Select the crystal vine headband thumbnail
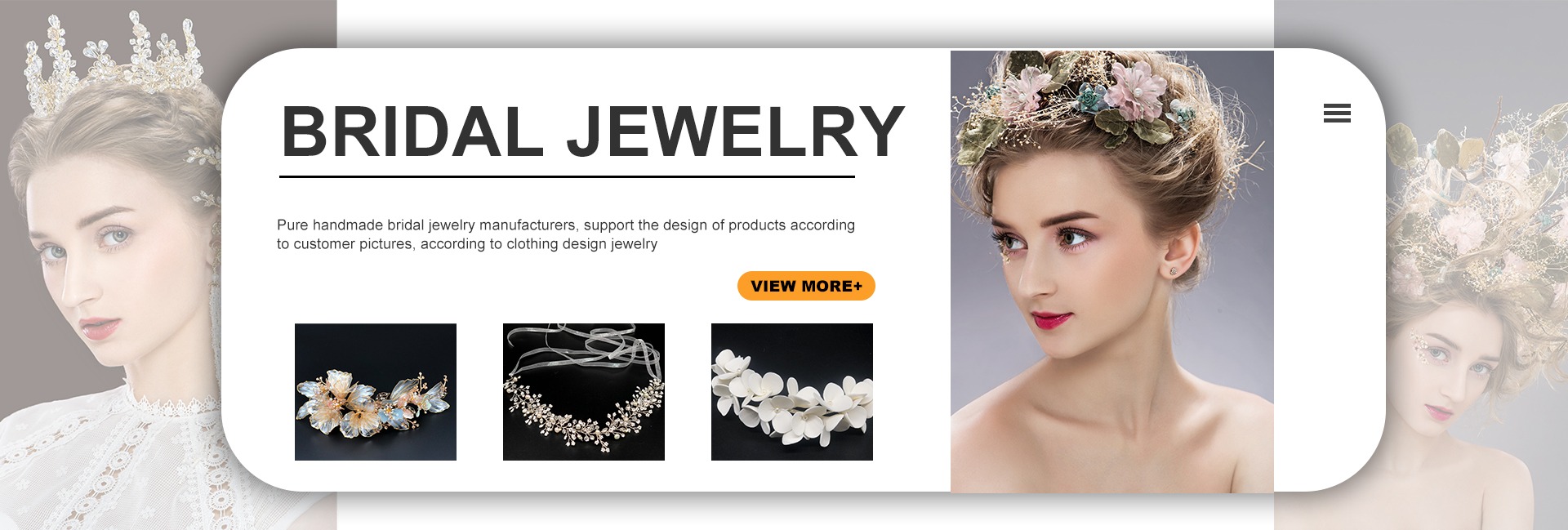Screen dimensions: 1568x530 pyautogui.click(x=584, y=392)
